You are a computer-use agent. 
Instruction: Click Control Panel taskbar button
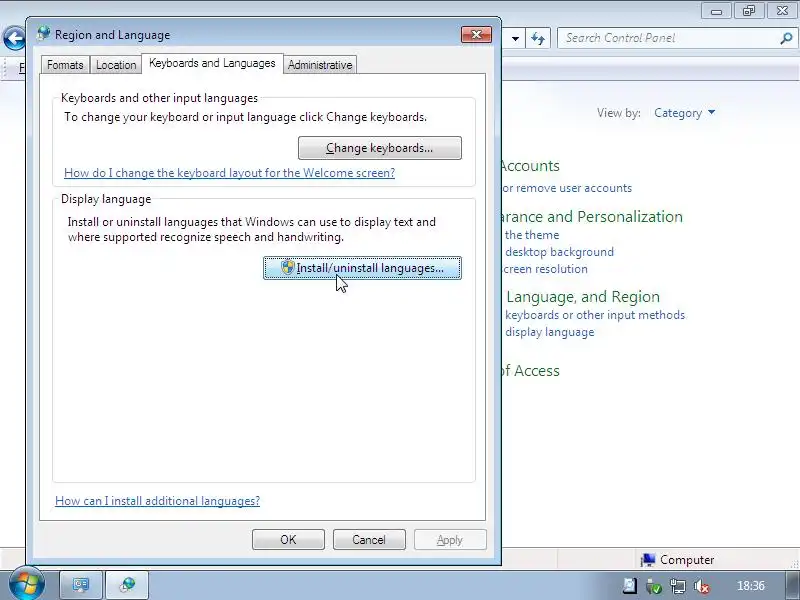pyautogui.click(x=81, y=585)
